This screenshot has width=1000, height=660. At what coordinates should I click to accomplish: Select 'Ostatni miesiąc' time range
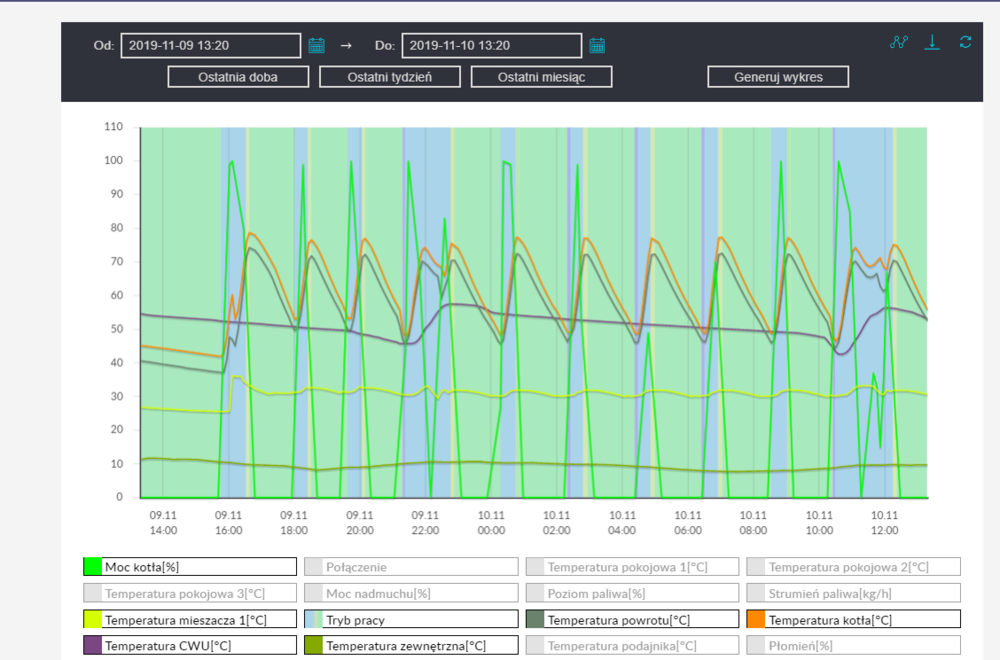pyautogui.click(x=541, y=77)
